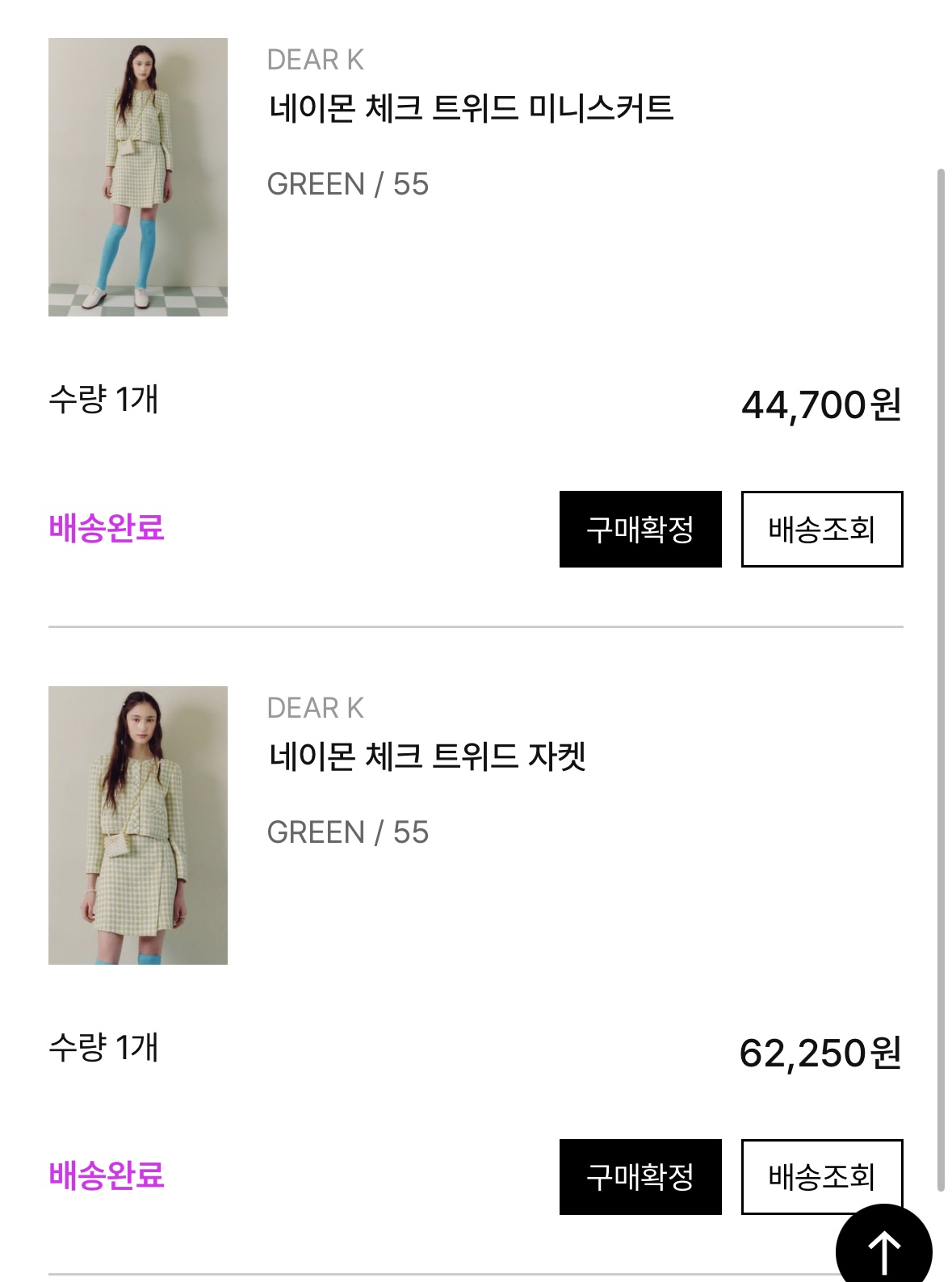
Task: Select the DEAR K brand above 자켓
Action: pos(315,708)
